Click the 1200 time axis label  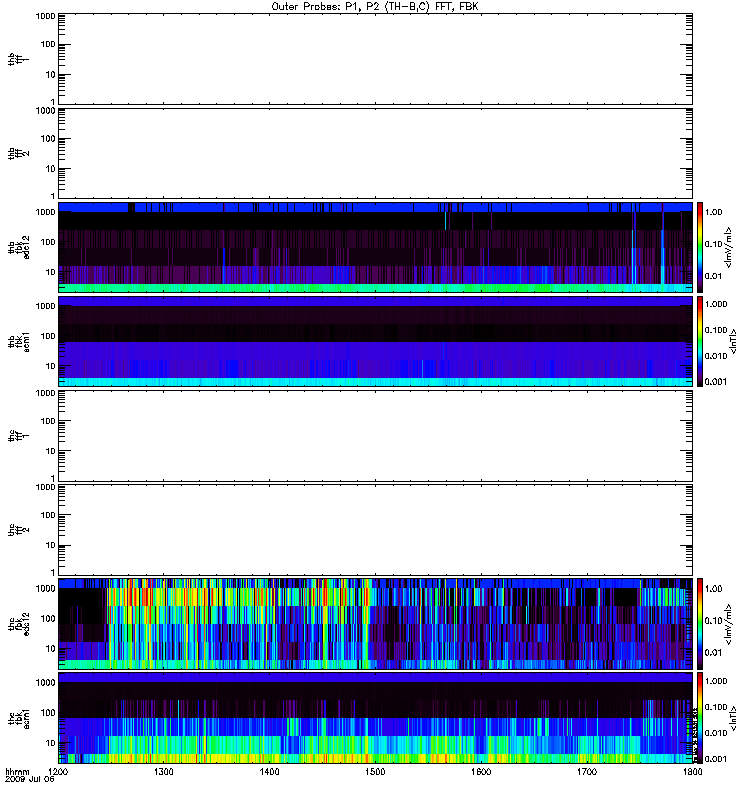[58, 772]
